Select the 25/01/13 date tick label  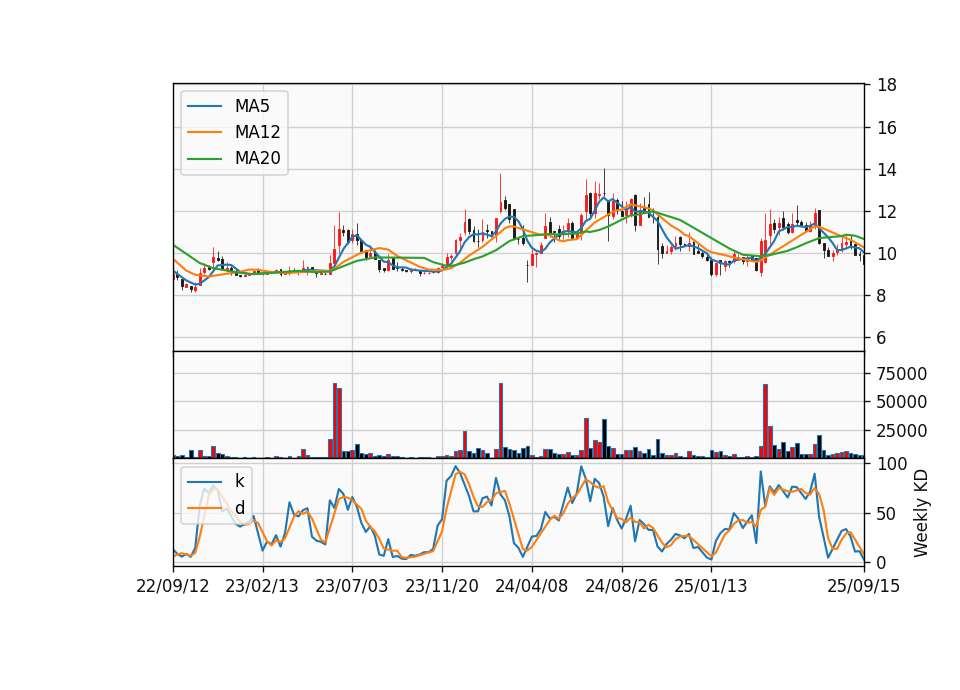click(711, 586)
